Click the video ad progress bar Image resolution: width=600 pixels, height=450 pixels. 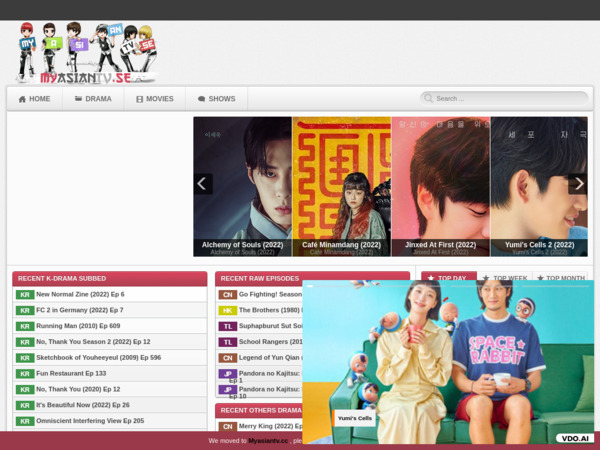click(448, 286)
